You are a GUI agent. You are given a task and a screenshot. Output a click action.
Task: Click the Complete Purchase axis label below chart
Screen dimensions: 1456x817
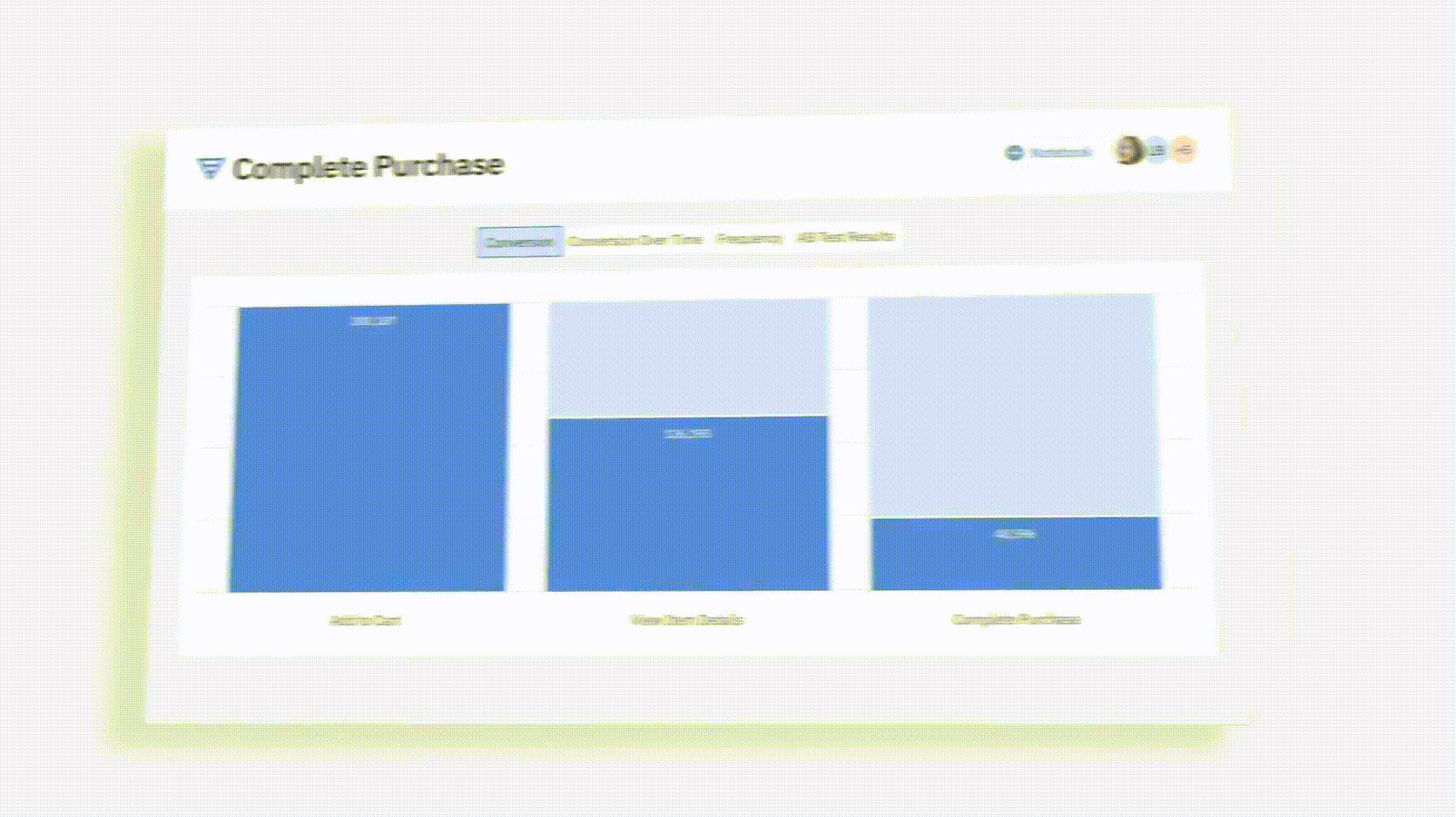point(1016,620)
